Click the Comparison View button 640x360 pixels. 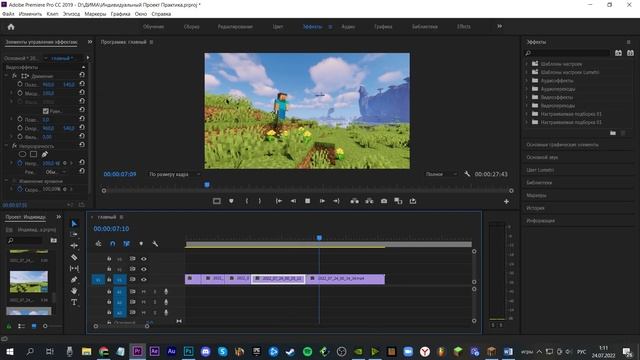coord(398,201)
